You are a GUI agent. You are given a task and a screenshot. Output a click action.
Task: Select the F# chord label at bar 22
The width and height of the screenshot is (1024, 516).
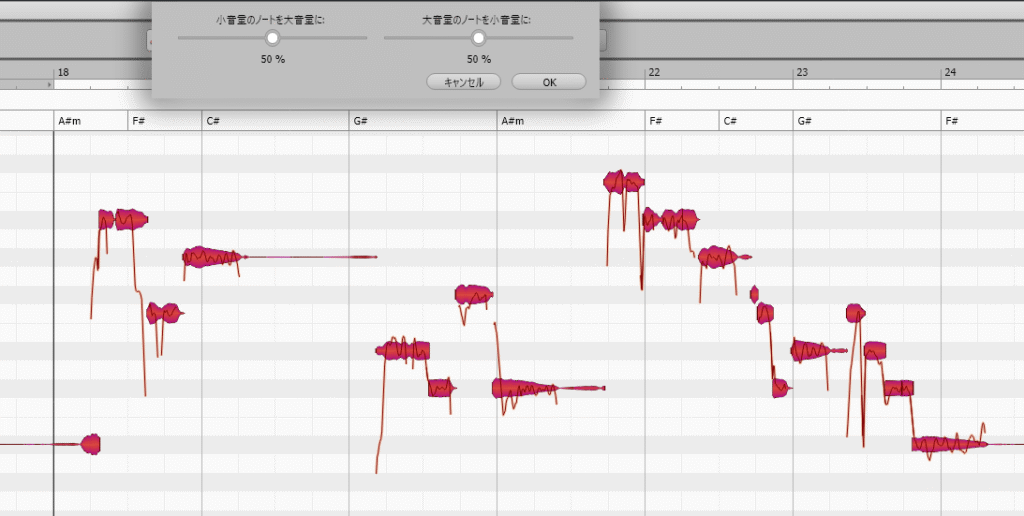pyautogui.click(x=656, y=121)
